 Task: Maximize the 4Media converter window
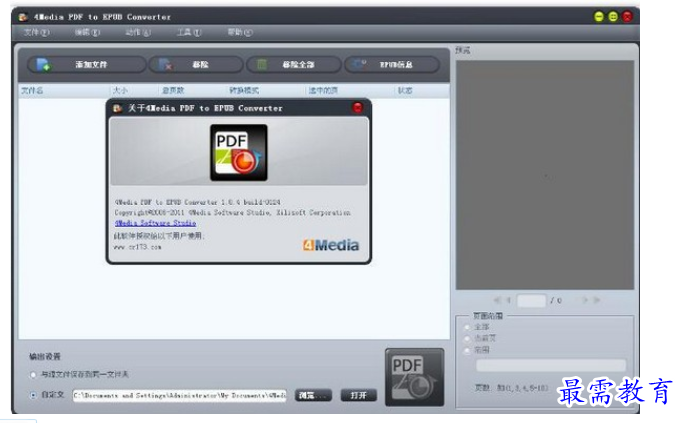(613, 17)
